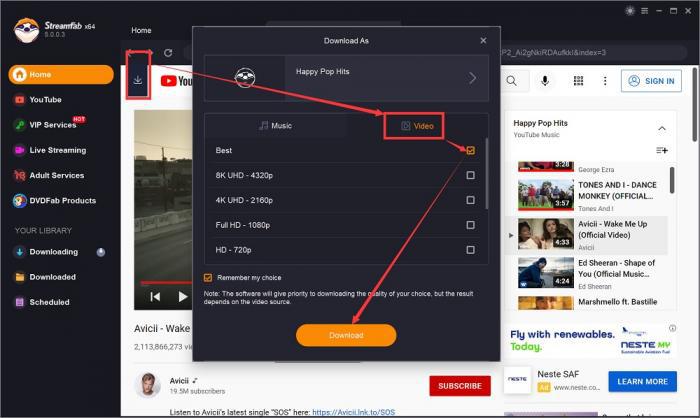Open the hamburger menu in the title bar

pyautogui.click(x=645, y=11)
